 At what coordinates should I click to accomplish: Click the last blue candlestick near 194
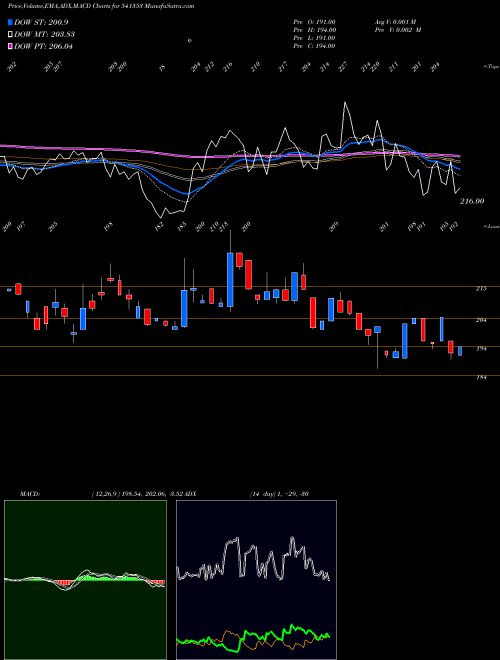[x=460, y=351]
